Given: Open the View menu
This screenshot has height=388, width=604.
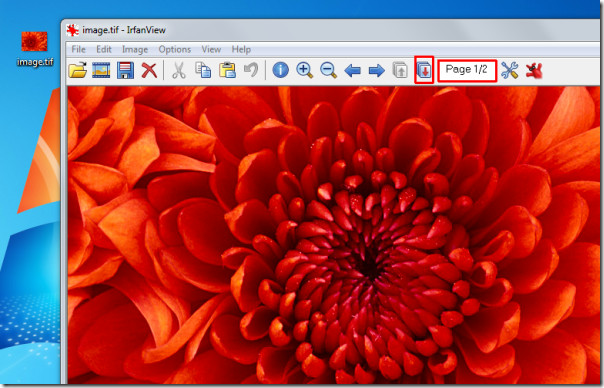Looking at the screenshot, I should point(211,49).
